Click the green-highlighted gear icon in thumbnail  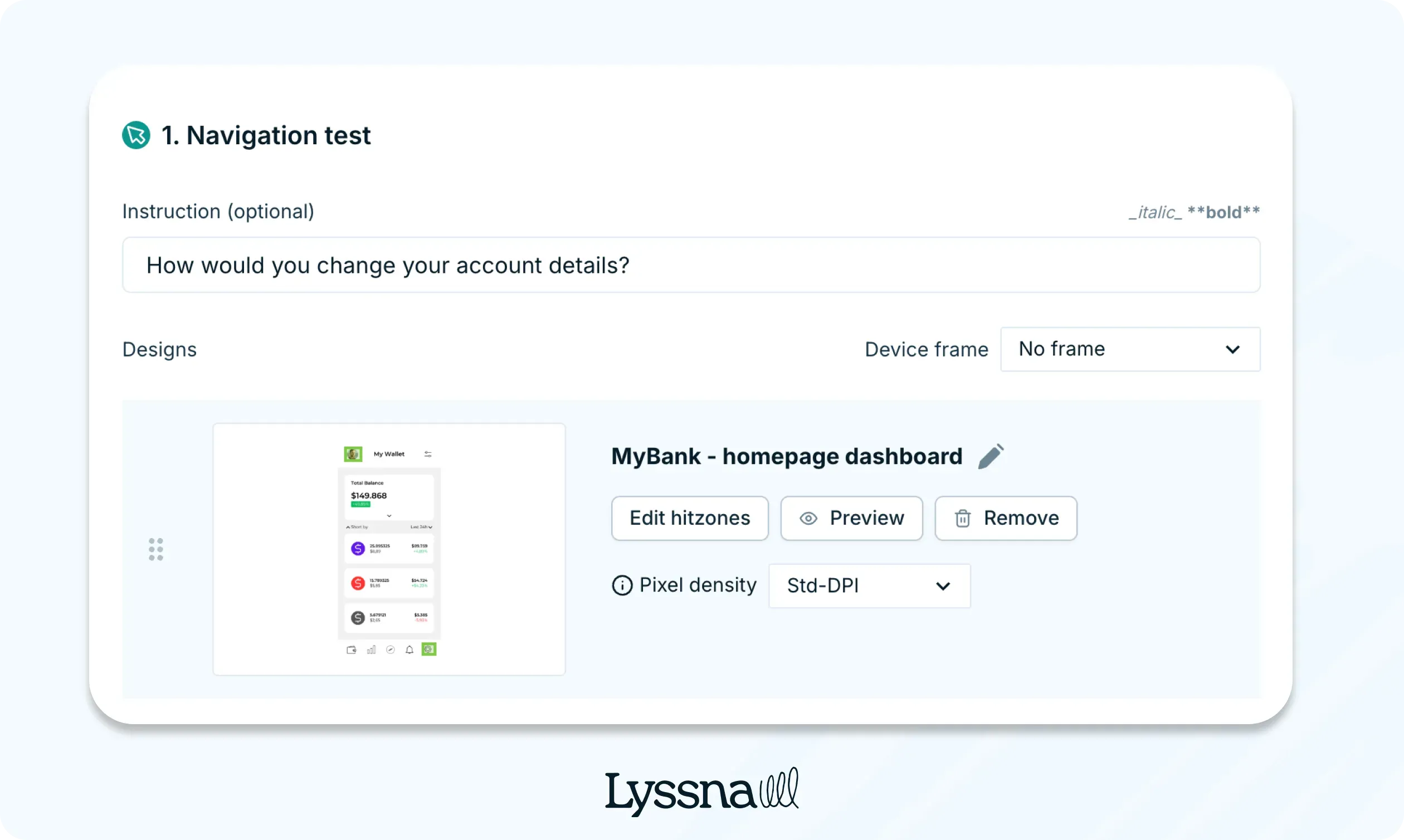point(429,649)
